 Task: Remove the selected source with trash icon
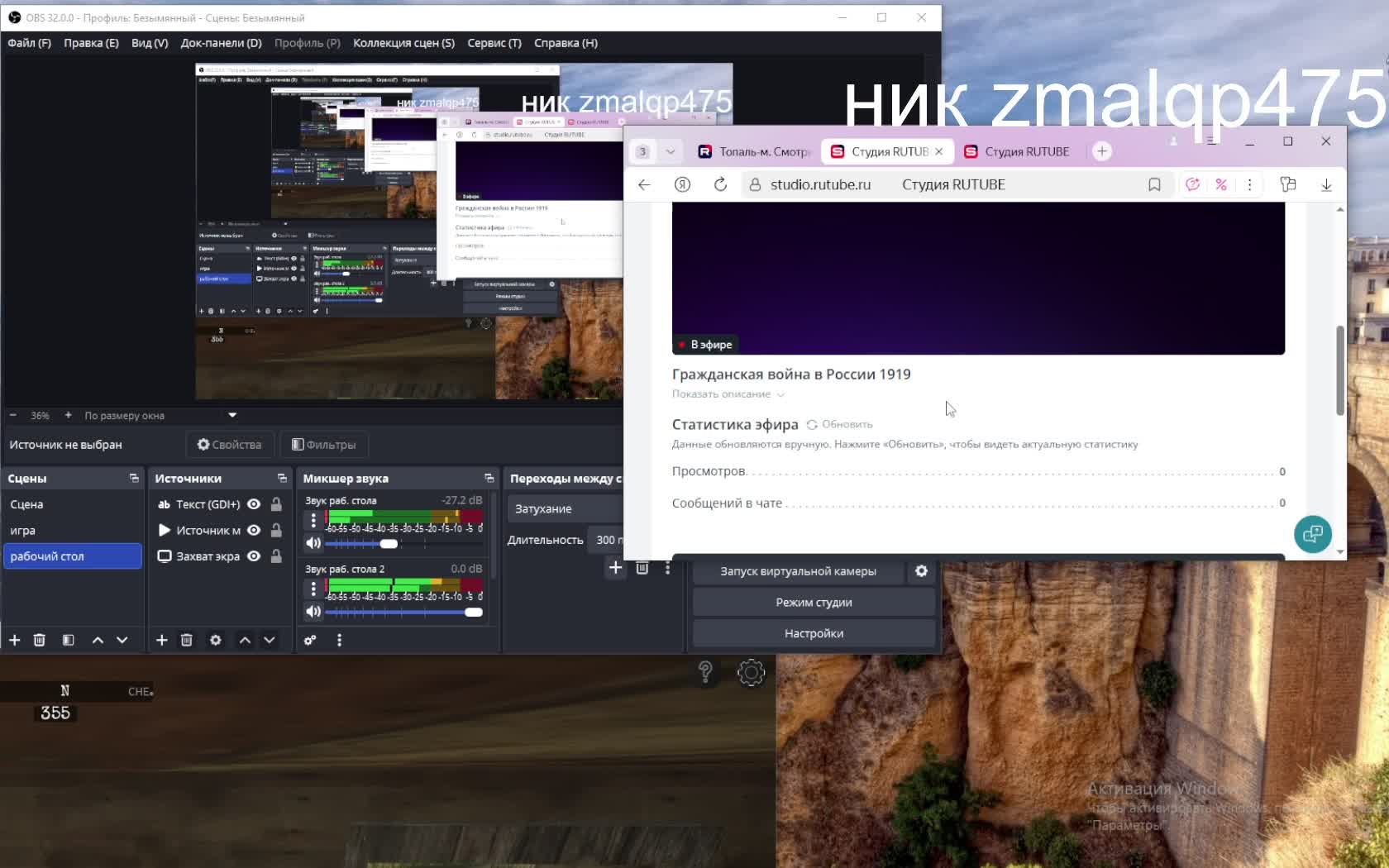[x=187, y=640]
